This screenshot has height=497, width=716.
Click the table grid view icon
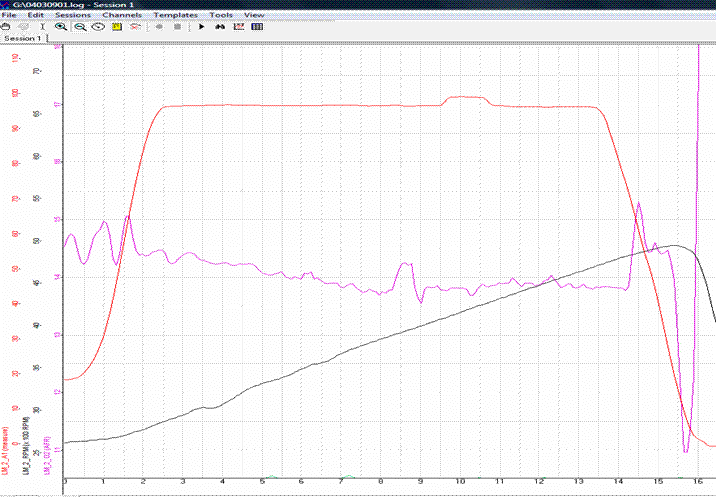[256, 27]
